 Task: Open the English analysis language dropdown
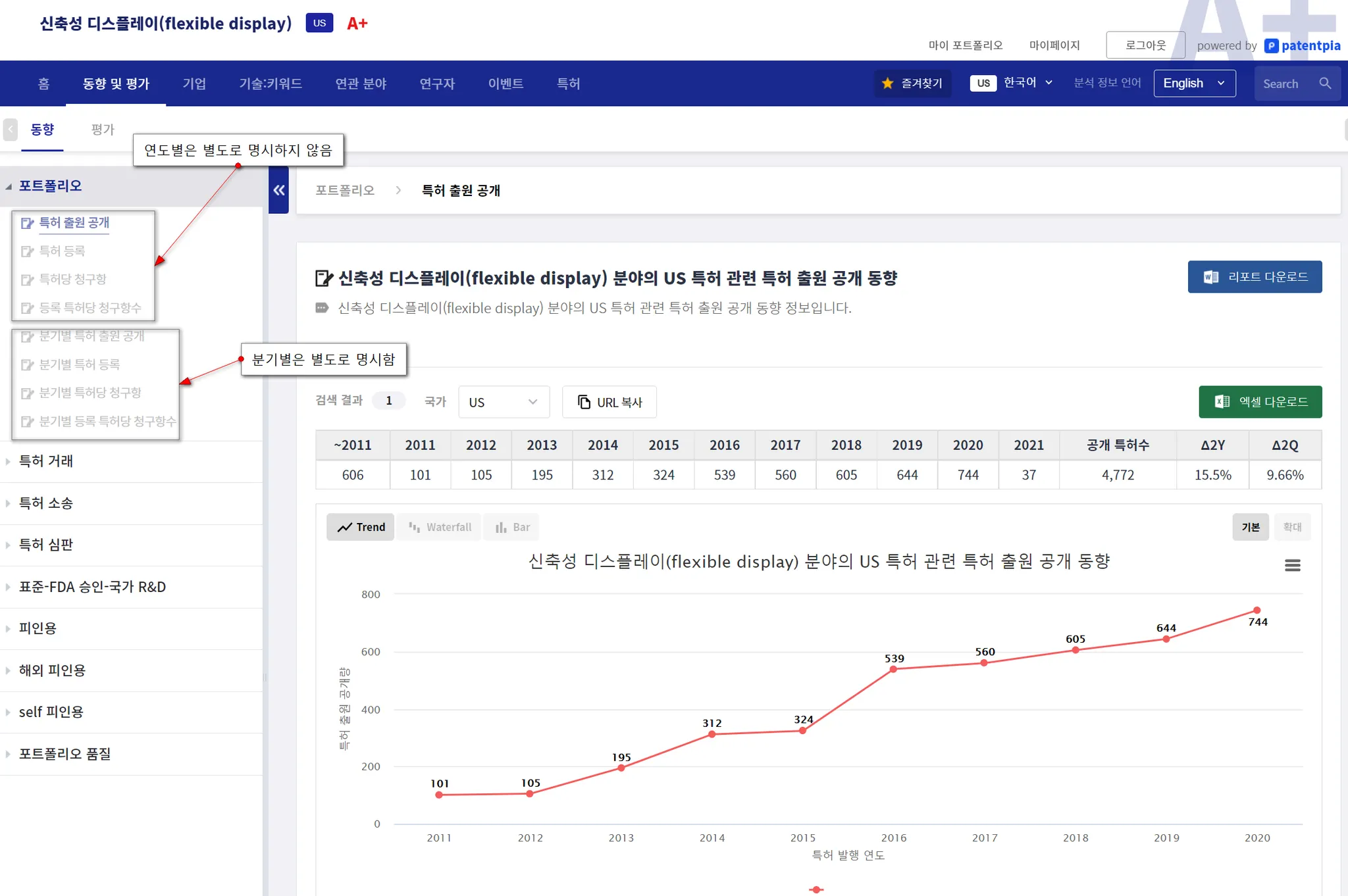tap(1194, 84)
